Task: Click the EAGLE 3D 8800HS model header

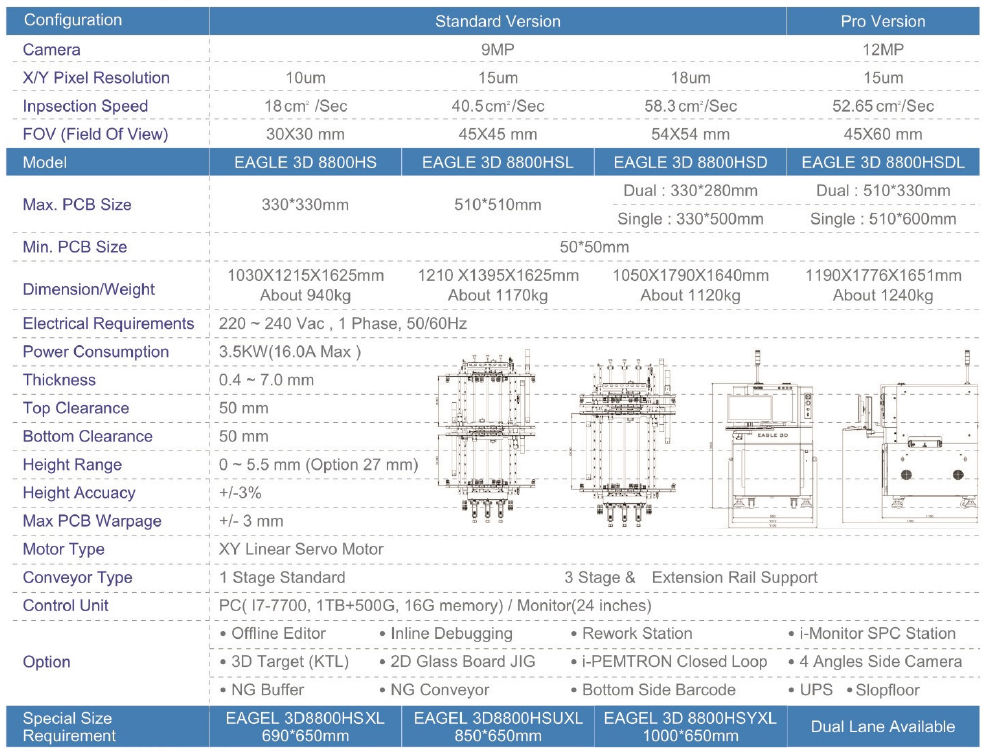Action: point(305,162)
